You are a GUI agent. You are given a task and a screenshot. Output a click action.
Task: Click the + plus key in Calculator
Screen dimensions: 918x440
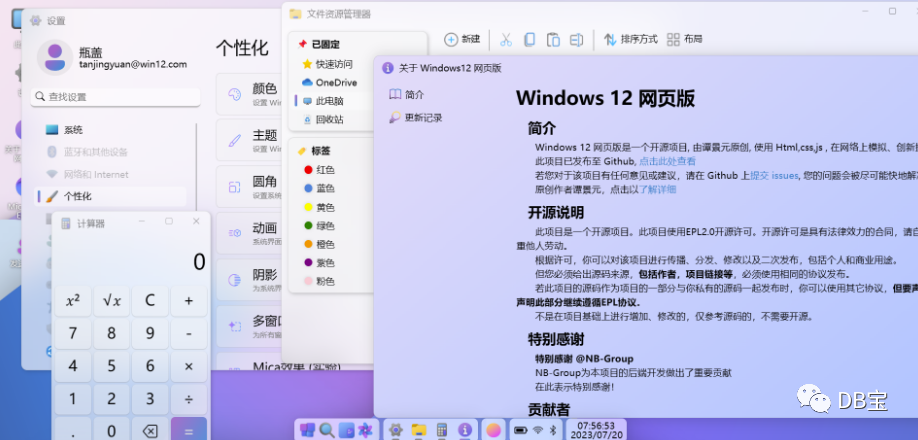[189, 301]
